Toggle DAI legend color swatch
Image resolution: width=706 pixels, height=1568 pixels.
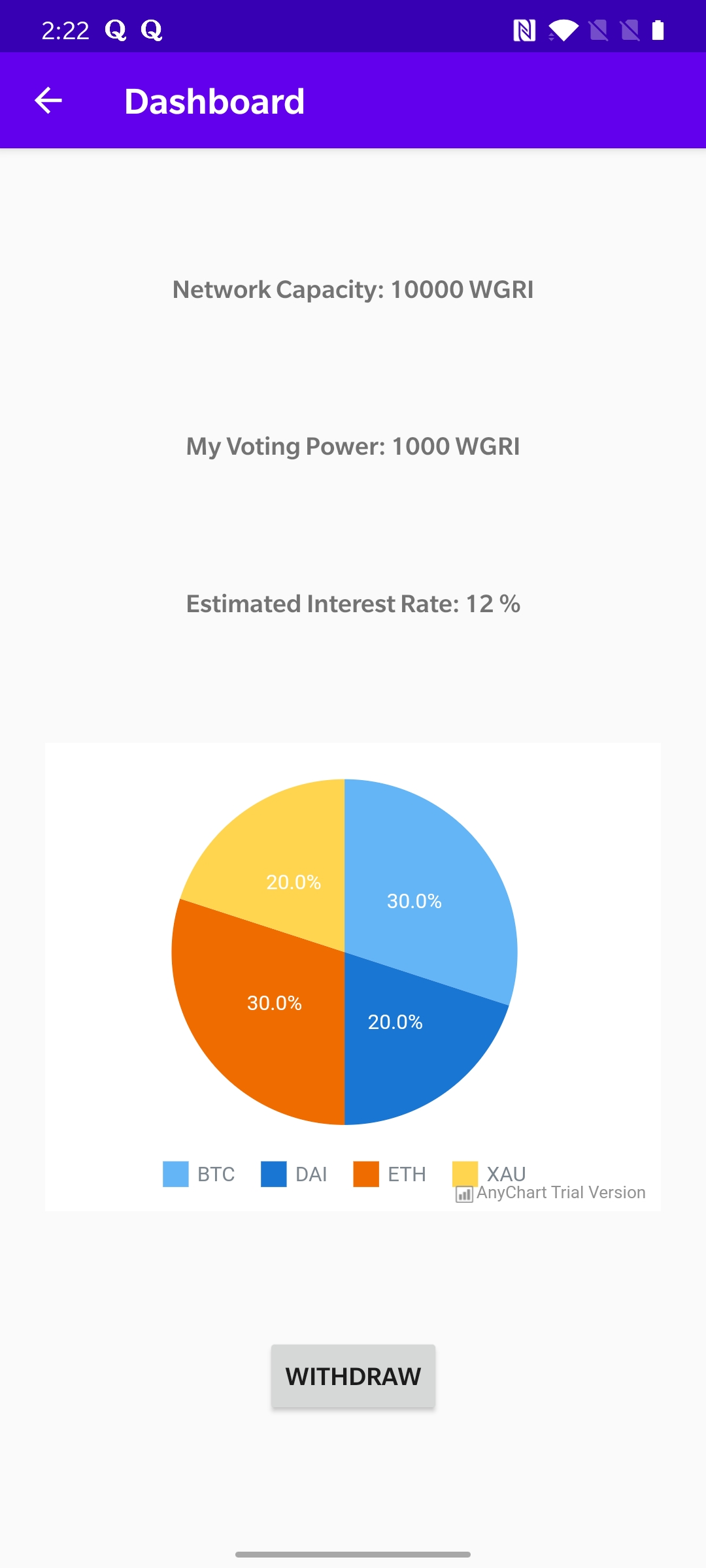(273, 1174)
